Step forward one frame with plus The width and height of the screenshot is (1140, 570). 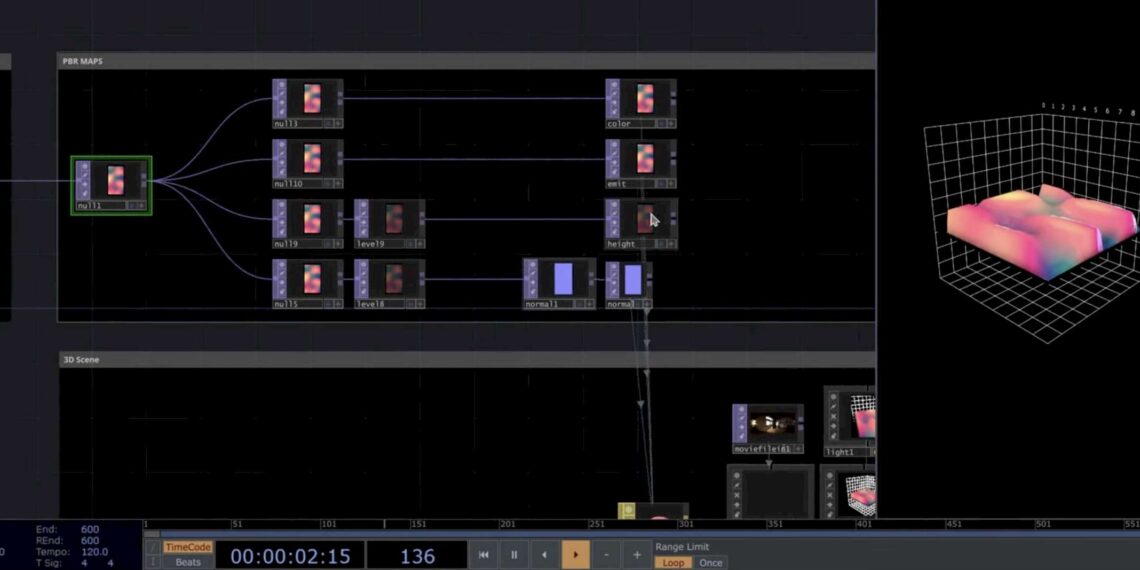[637, 555]
